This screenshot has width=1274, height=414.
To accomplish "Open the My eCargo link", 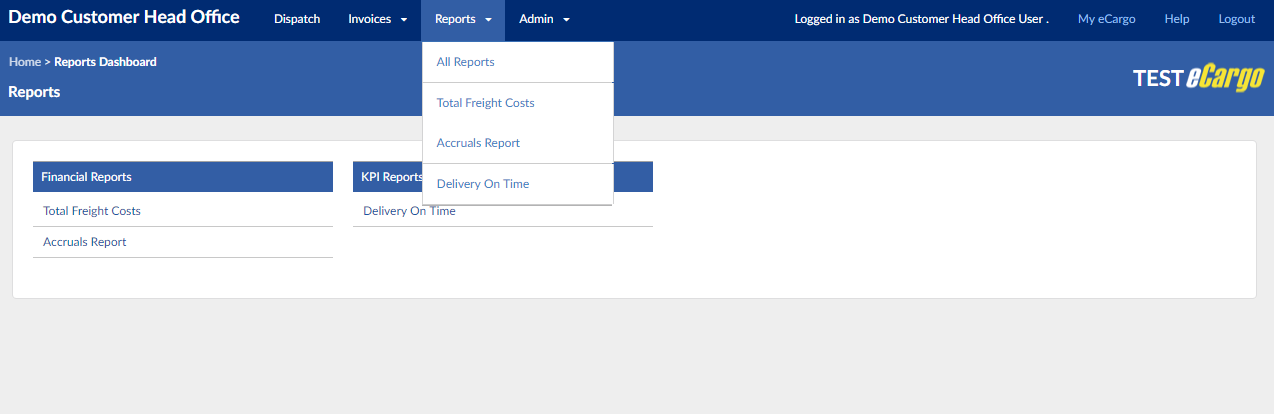I will [x=1106, y=19].
